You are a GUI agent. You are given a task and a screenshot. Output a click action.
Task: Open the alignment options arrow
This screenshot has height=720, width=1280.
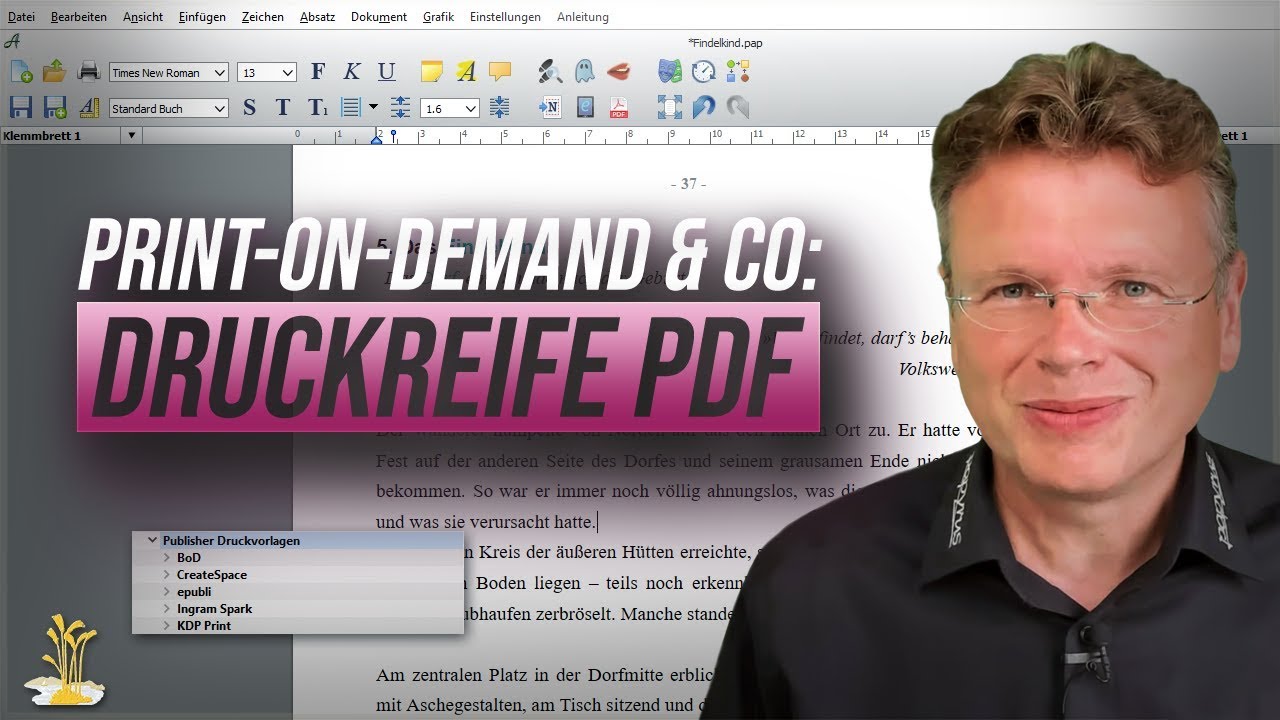point(373,107)
